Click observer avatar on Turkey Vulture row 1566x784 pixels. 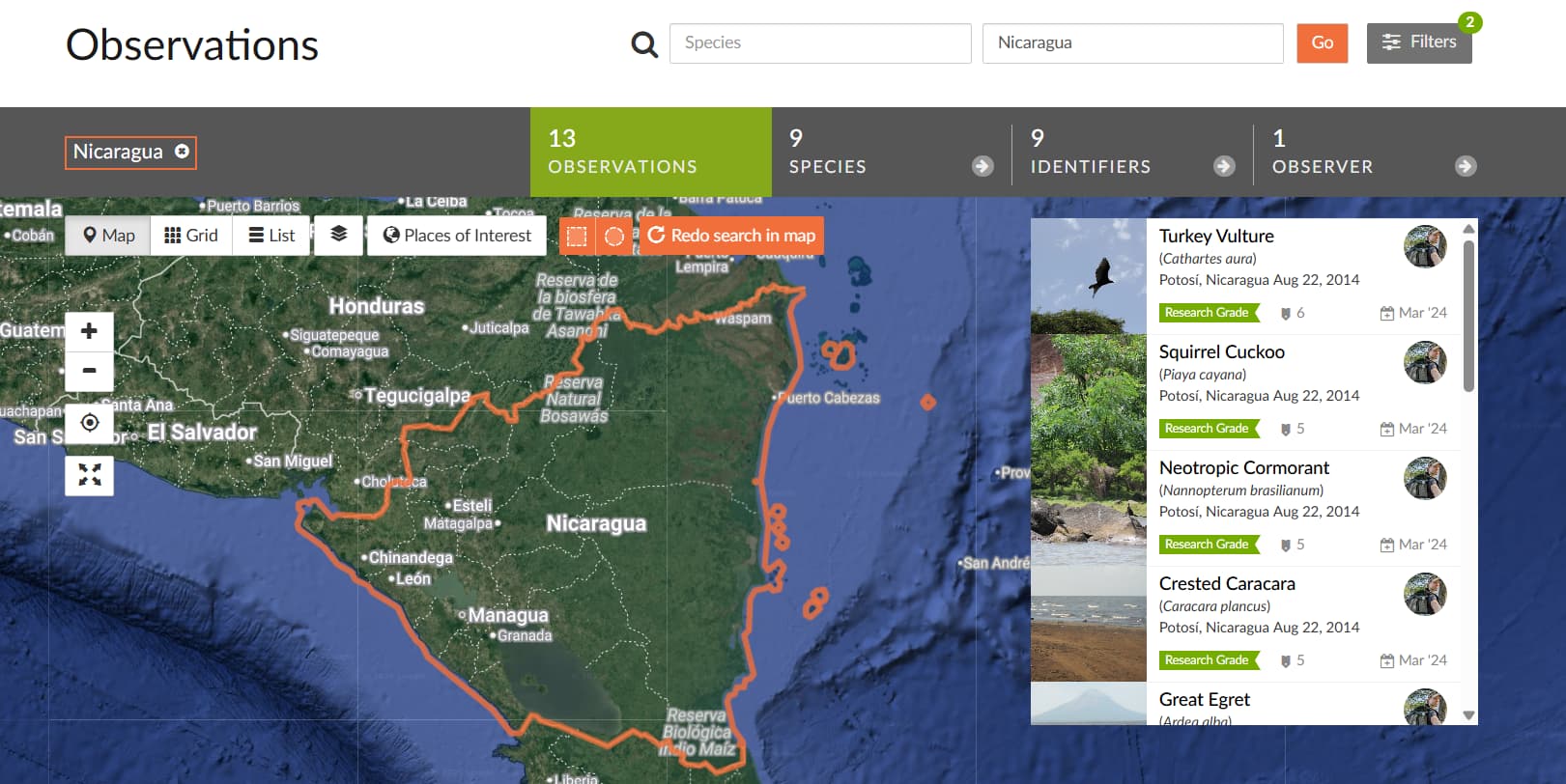click(1425, 246)
